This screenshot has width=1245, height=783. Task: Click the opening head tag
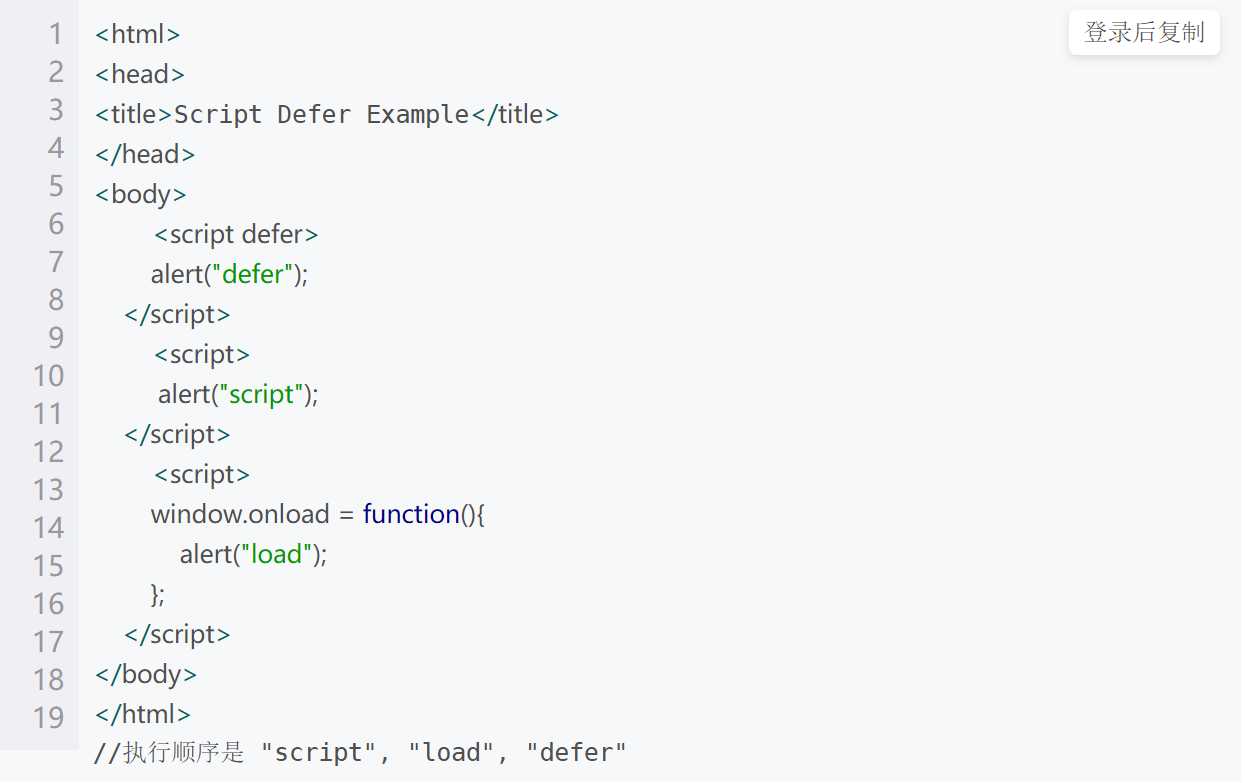140,74
